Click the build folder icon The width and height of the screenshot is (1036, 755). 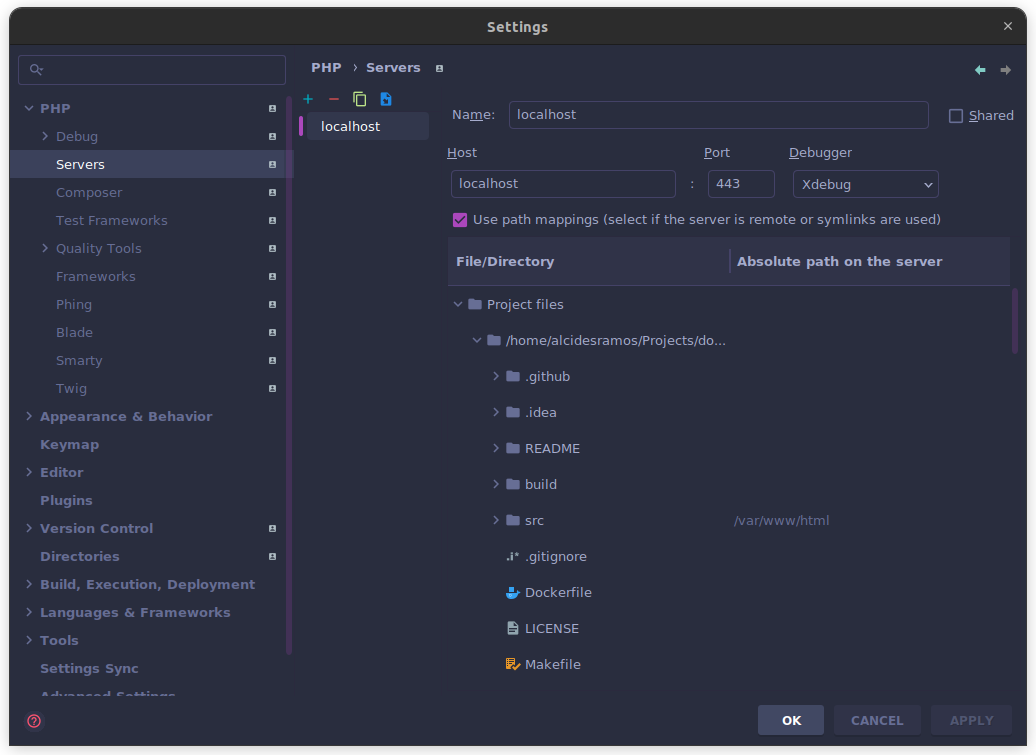[x=513, y=484]
